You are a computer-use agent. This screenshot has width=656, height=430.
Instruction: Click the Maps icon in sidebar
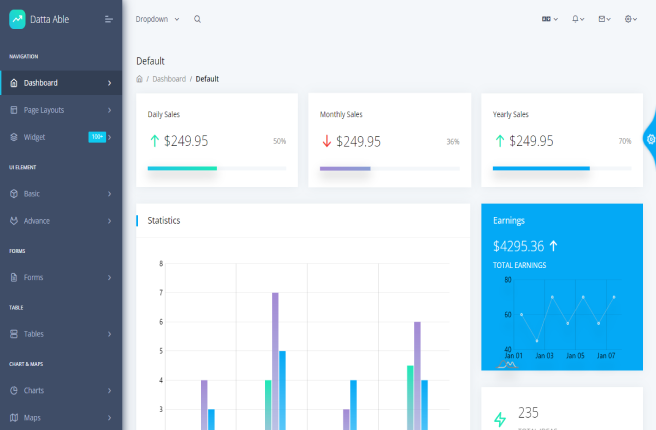(14, 417)
